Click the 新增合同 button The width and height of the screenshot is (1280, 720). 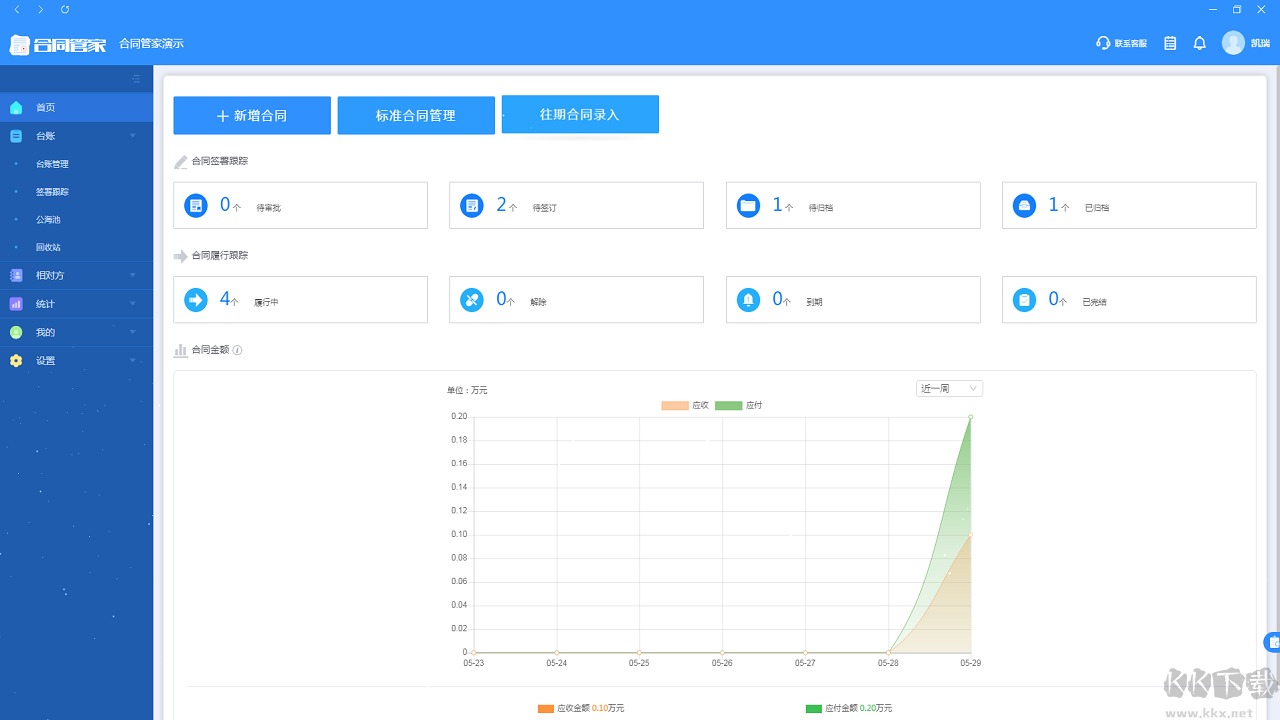252,115
